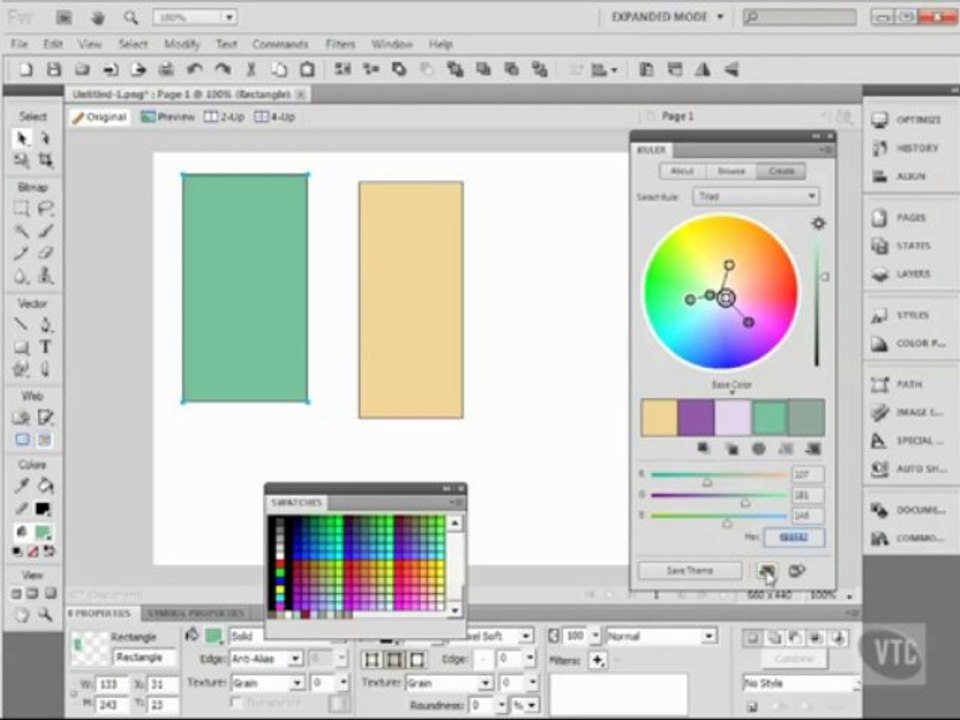Choose the Line vector tool
The height and width of the screenshot is (720, 960).
click(x=21, y=324)
